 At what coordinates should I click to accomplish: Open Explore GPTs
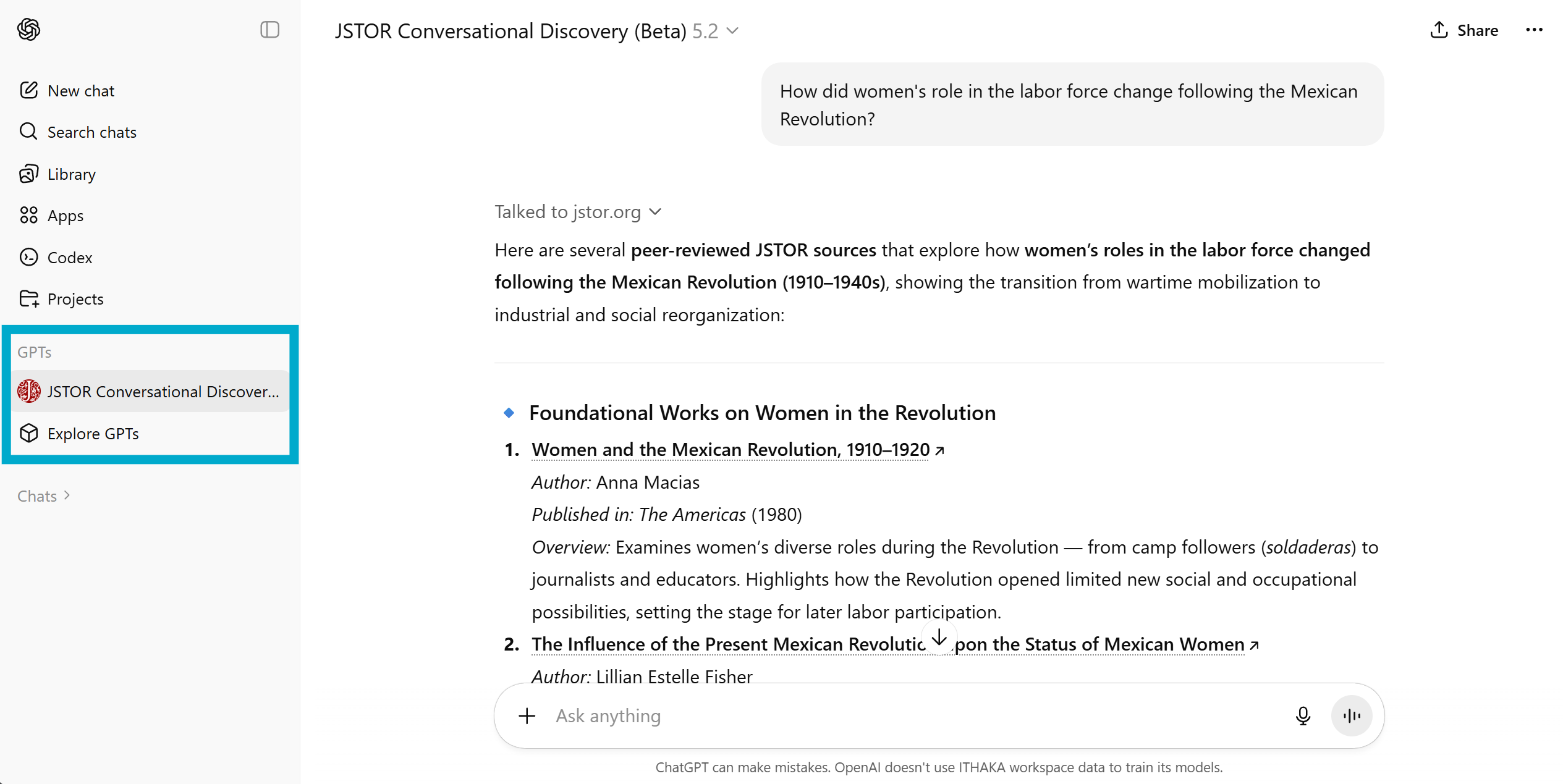tap(93, 433)
